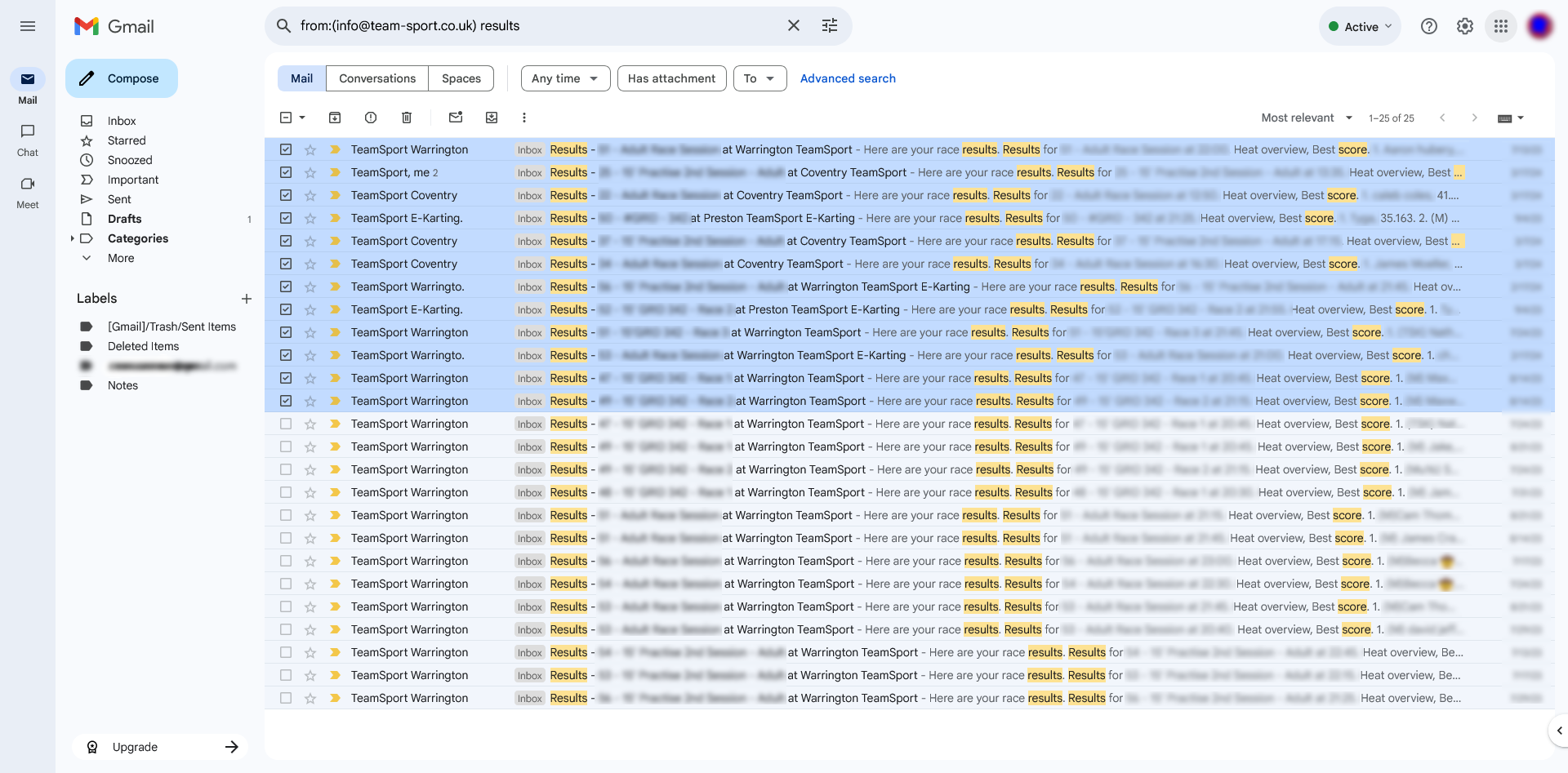Open the Any time filter dropdown
Screen dimensions: 1568x773
point(565,78)
